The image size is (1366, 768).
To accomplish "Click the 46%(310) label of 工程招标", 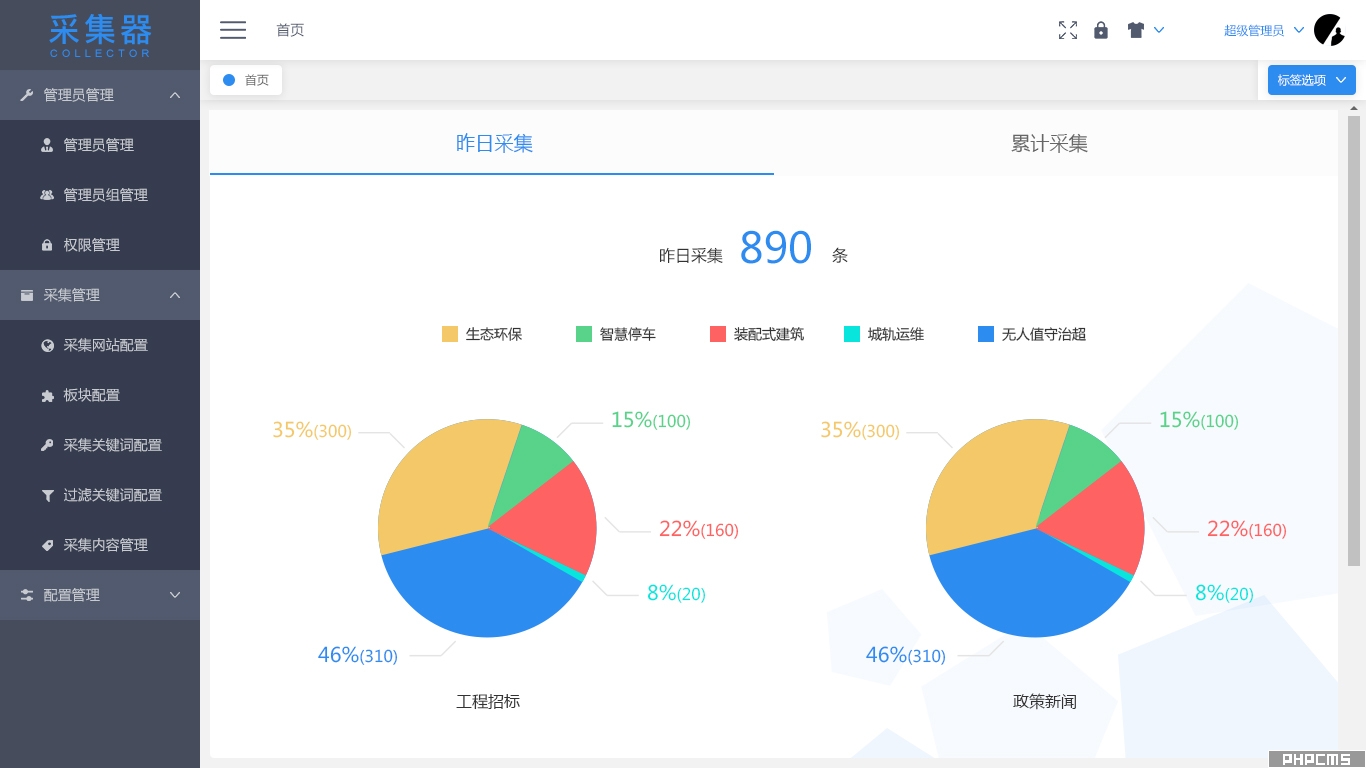I will pyautogui.click(x=358, y=655).
